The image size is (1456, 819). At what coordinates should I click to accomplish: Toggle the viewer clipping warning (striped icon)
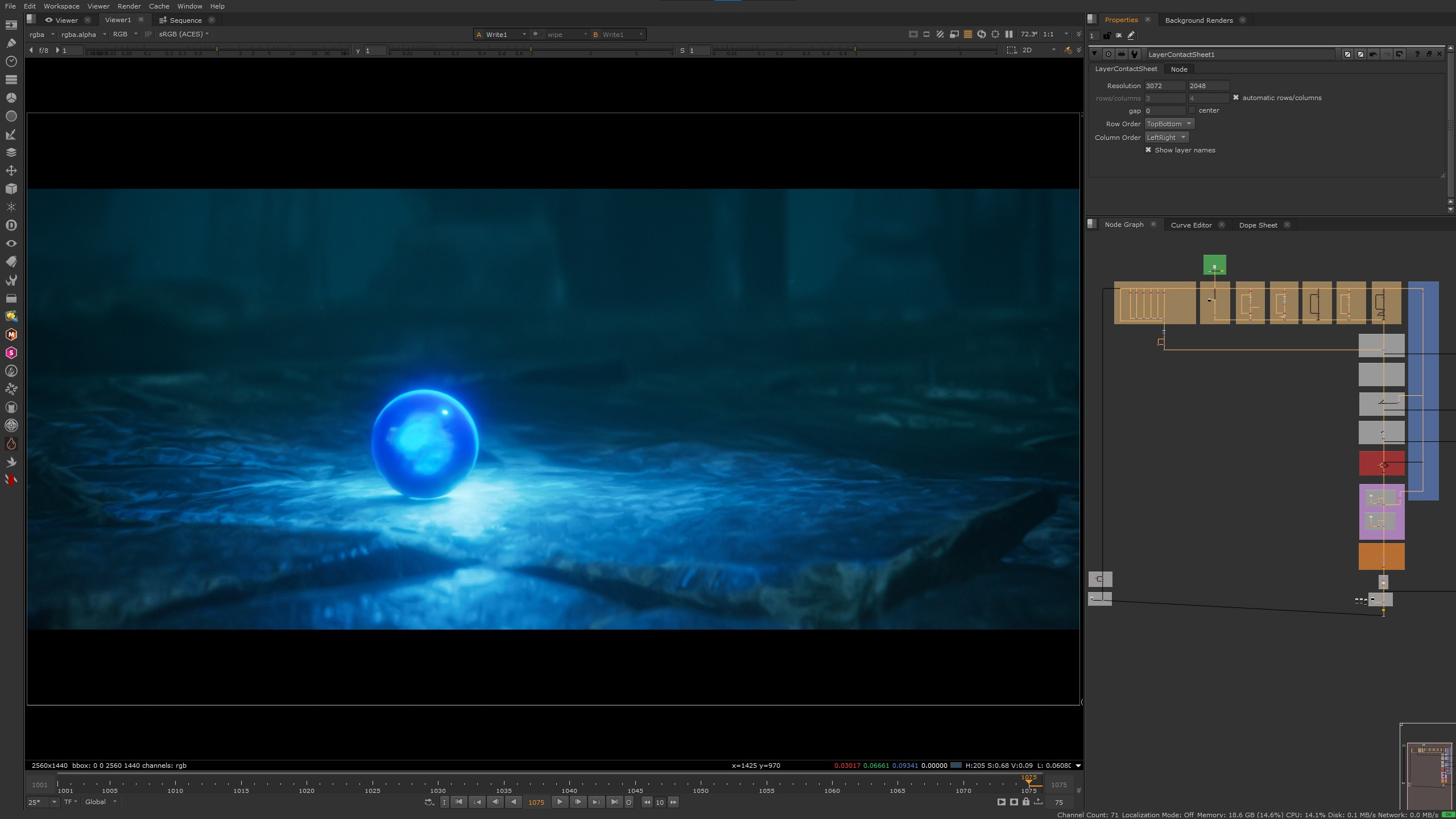(x=940, y=34)
